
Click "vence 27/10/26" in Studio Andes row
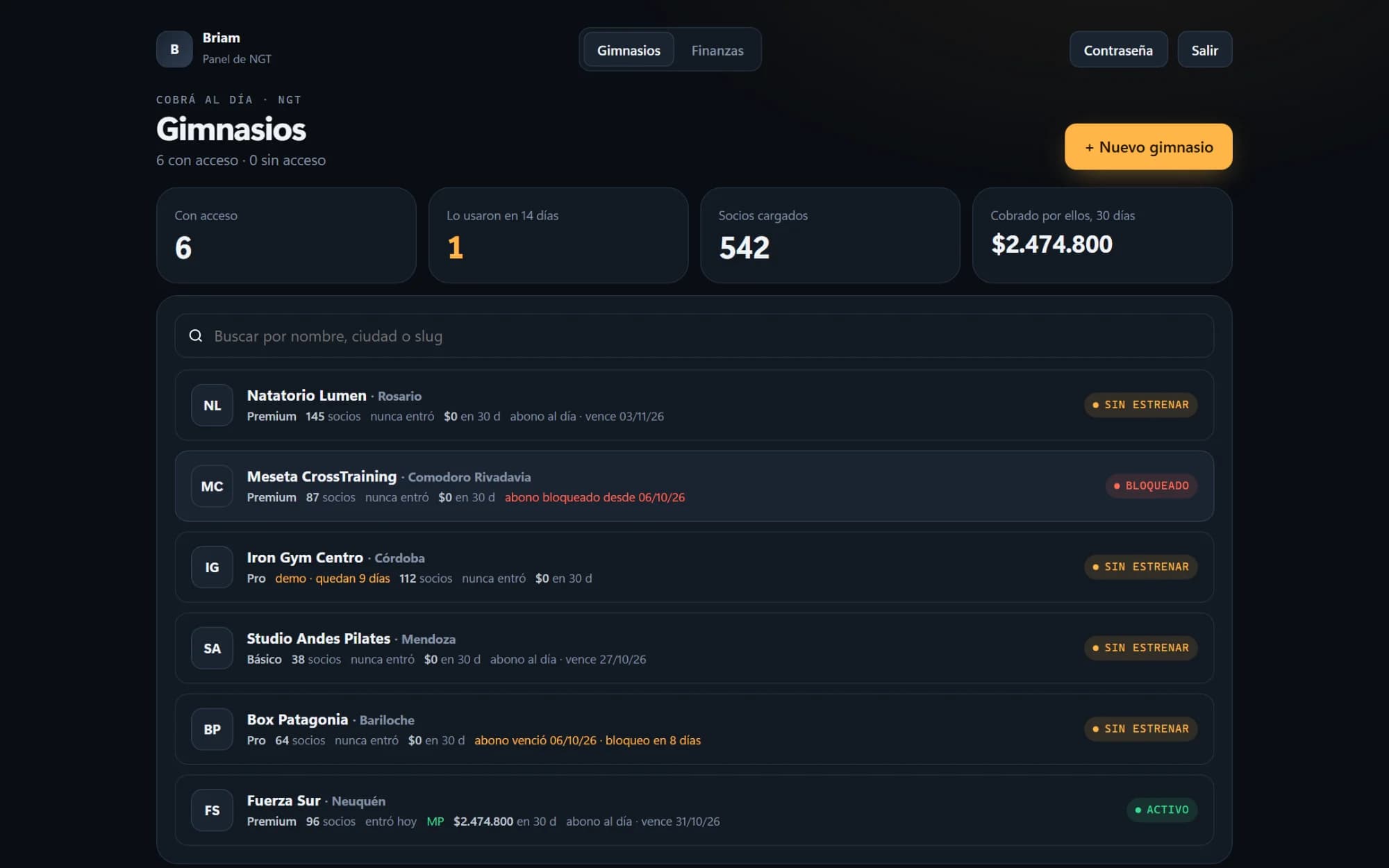pyautogui.click(x=606, y=660)
